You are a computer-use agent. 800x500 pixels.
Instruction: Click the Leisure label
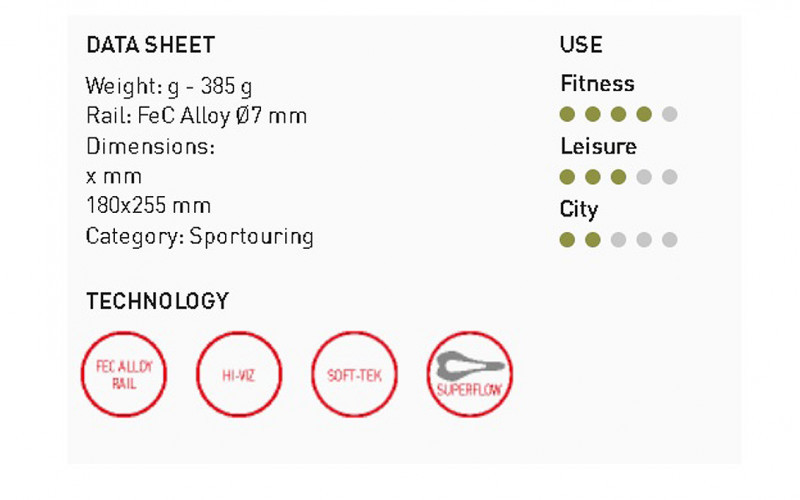click(x=598, y=147)
